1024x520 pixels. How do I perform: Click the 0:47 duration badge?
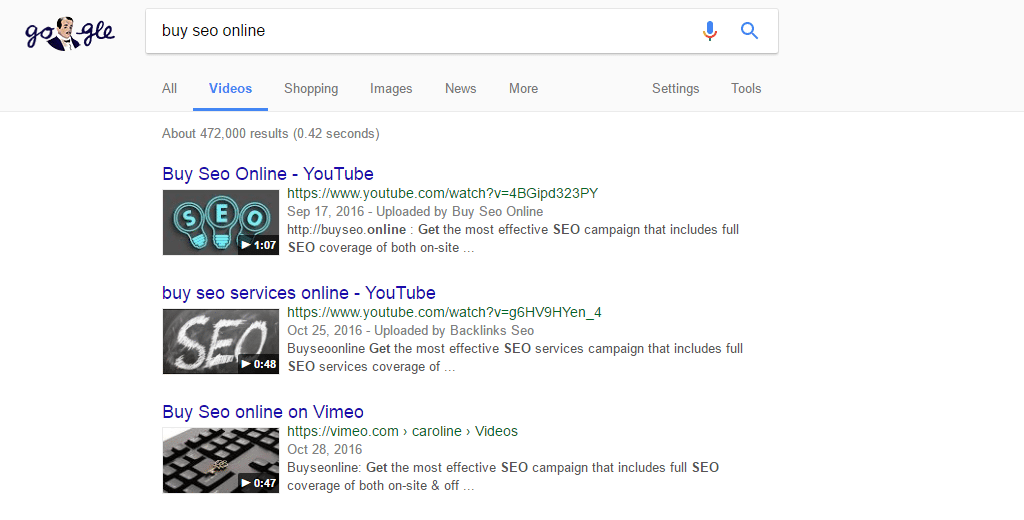pos(259,483)
